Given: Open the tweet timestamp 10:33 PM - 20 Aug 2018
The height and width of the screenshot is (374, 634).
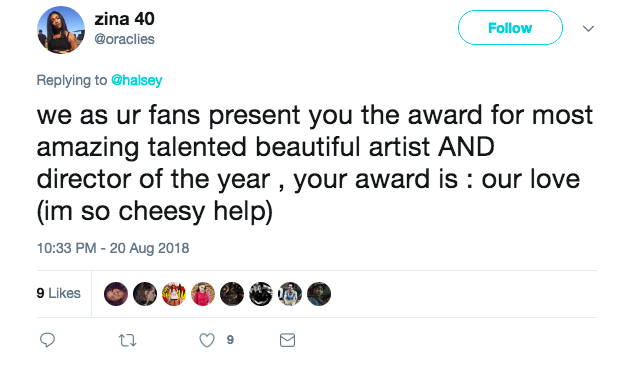Looking at the screenshot, I should point(113,248).
